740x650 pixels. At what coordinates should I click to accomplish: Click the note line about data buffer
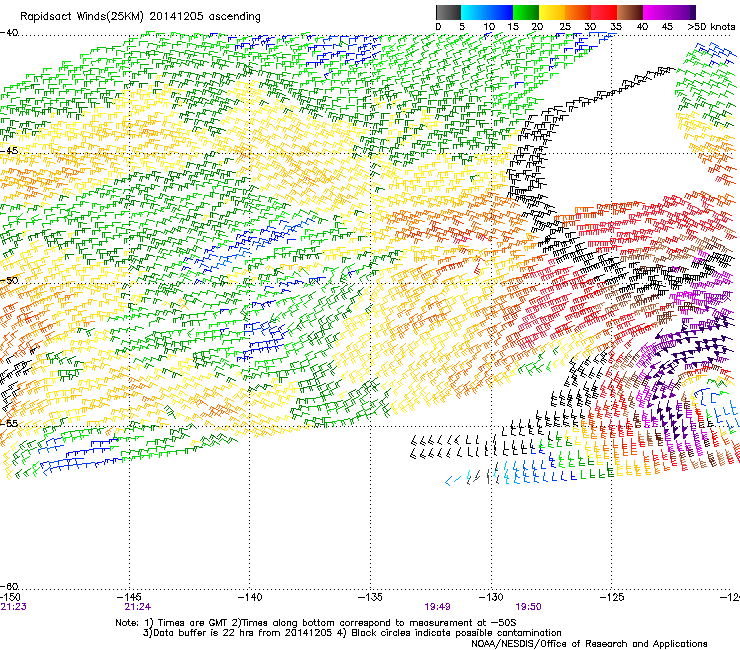pos(352,633)
